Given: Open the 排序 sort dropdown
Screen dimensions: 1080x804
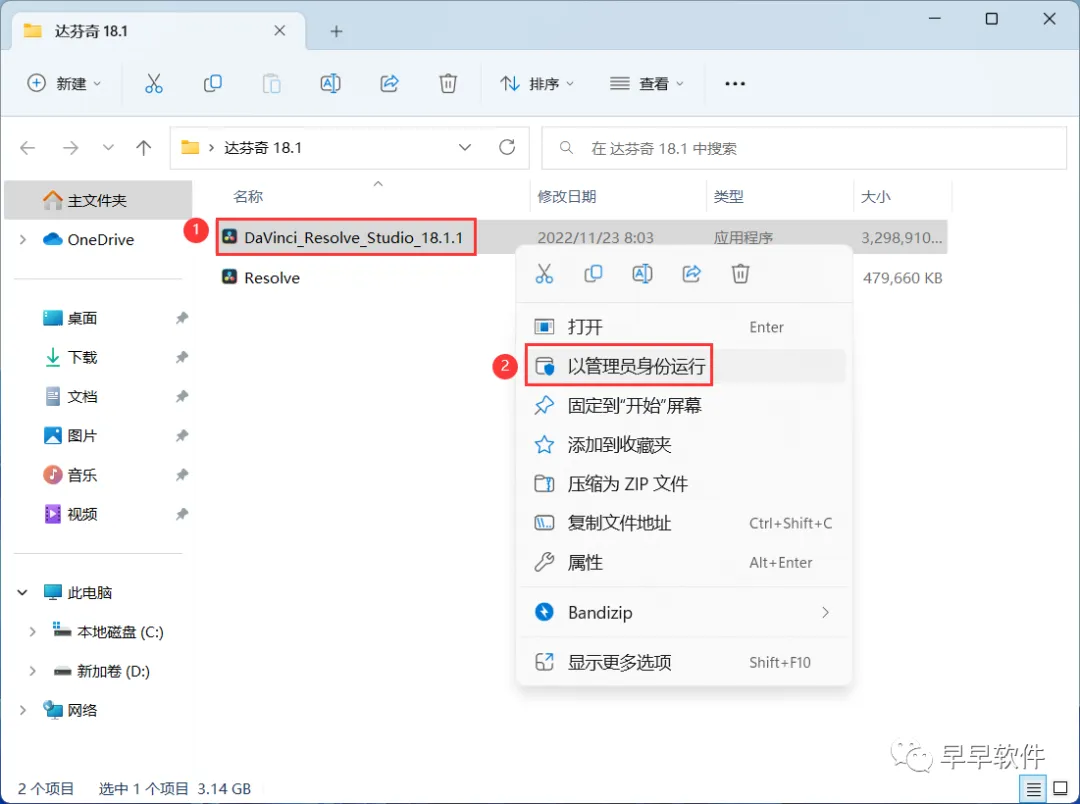Looking at the screenshot, I should tap(537, 83).
